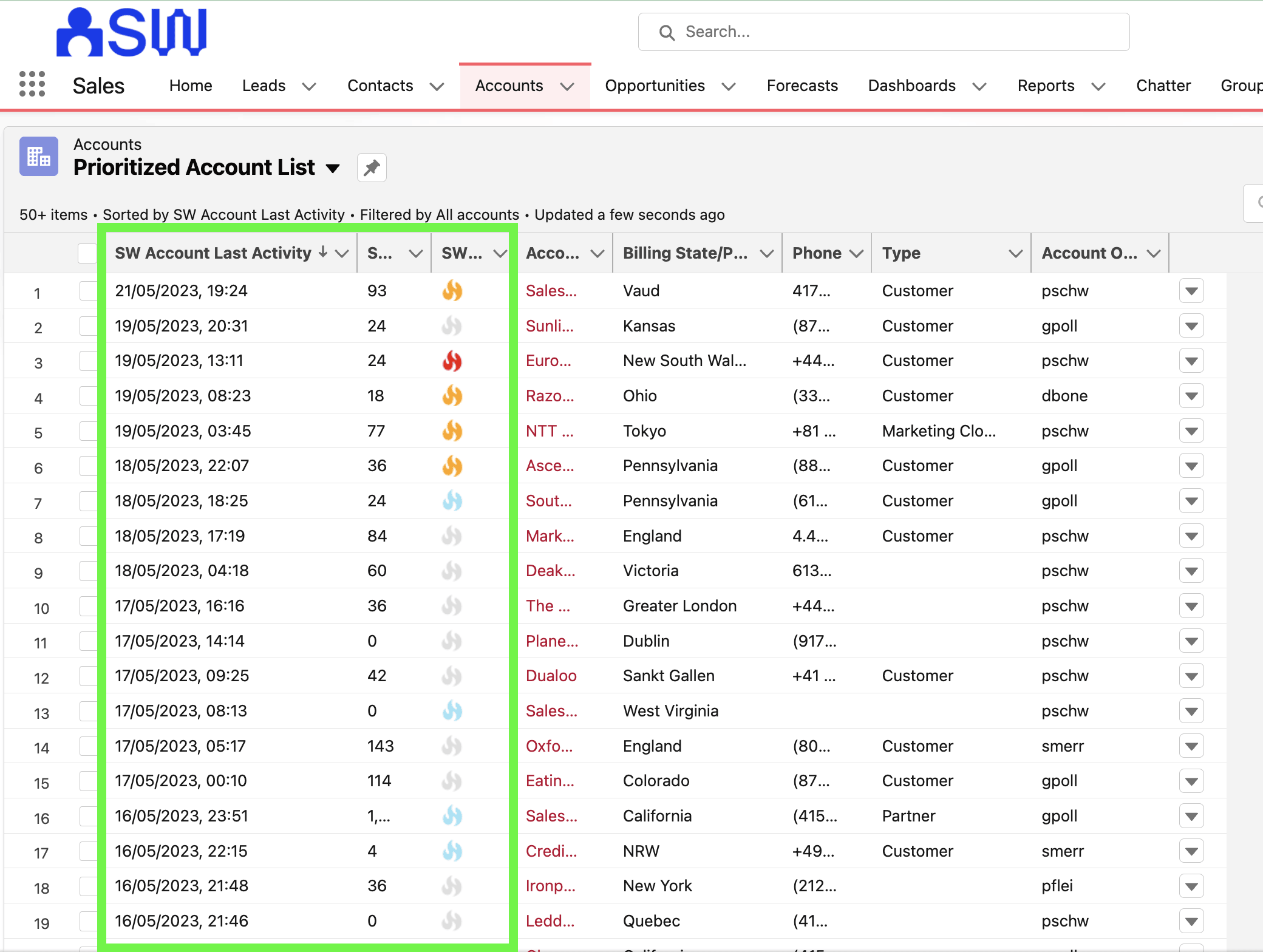The image size is (1263, 952).
Task: Switch to the Forecasts tab
Action: click(x=802, y=86)
